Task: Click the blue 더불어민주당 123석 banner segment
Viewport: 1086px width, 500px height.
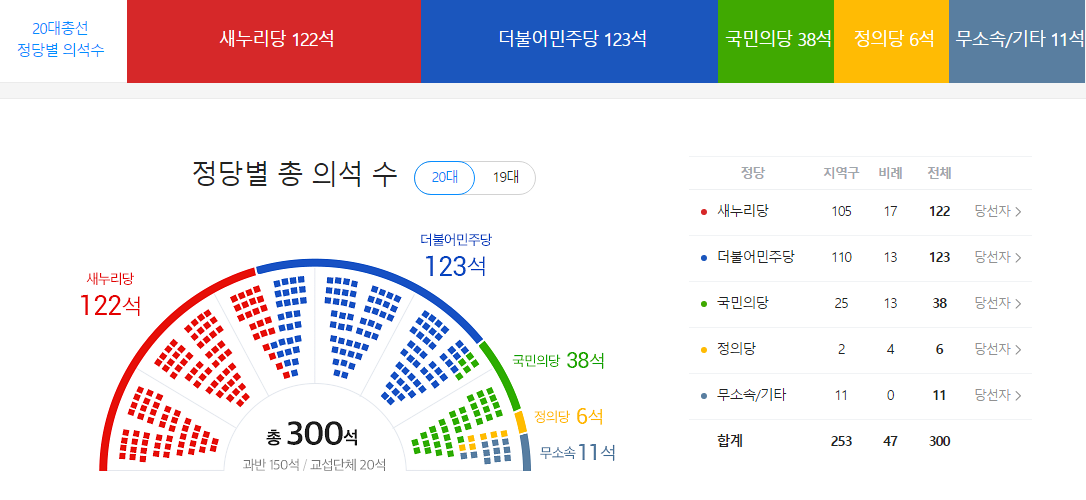Action: pos(569,41)
